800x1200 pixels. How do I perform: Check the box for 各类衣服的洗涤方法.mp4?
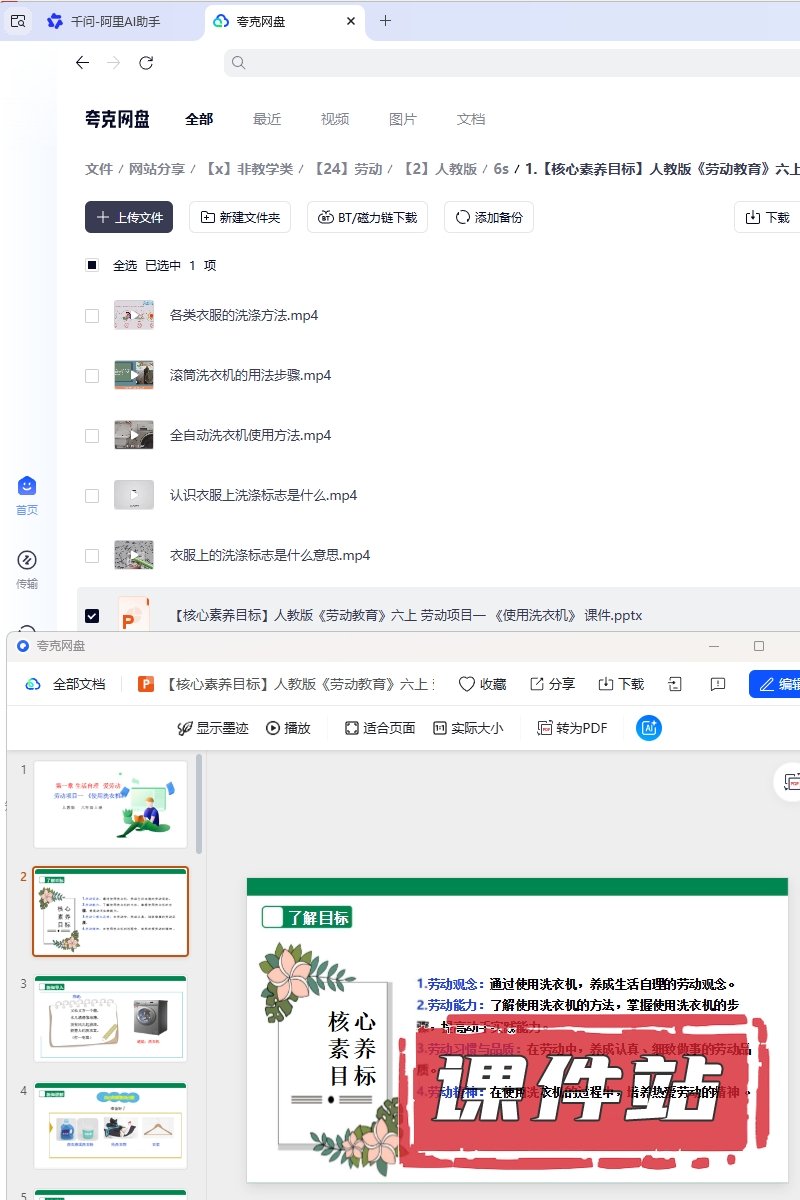point(92,316)
